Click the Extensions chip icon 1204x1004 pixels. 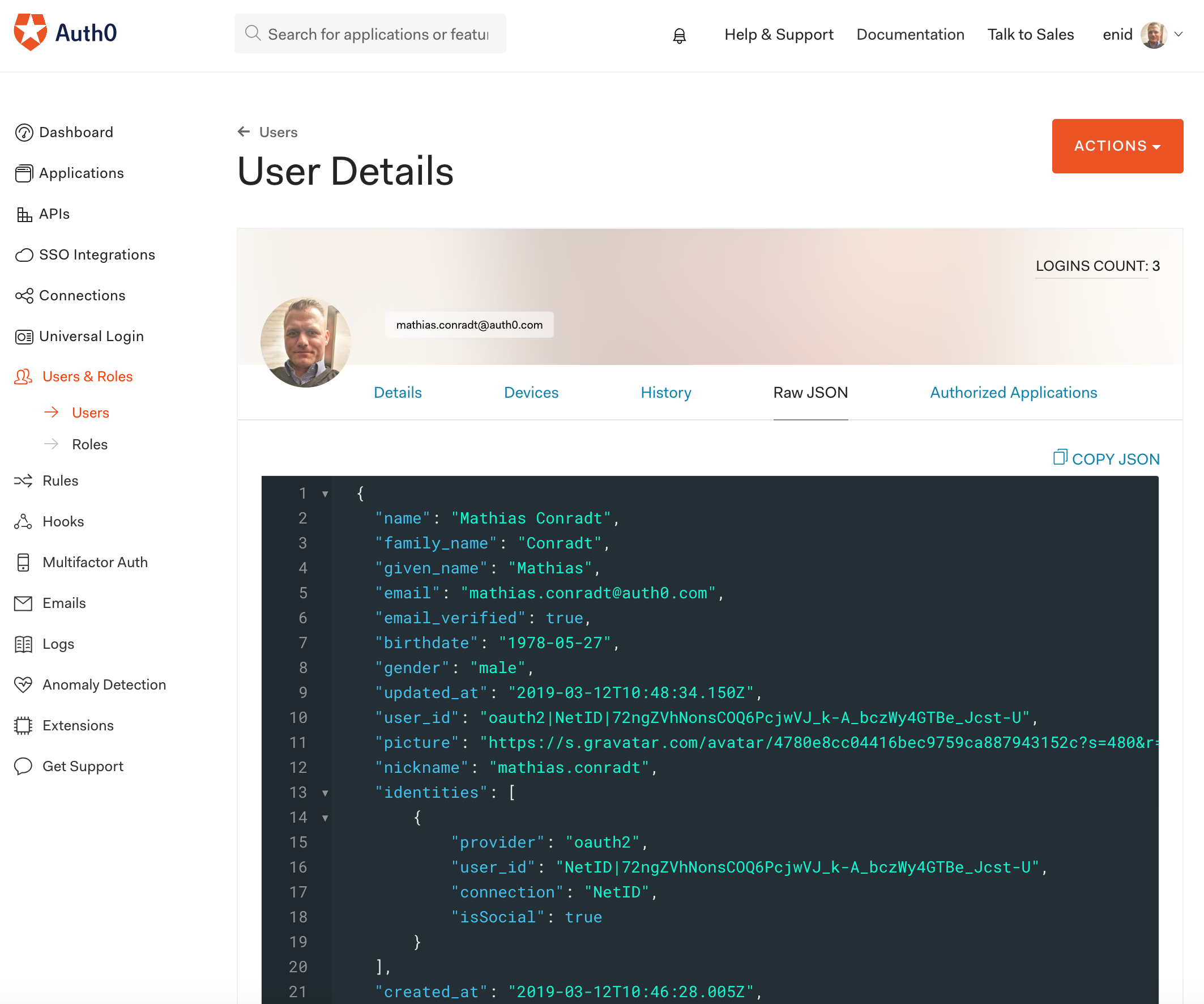pyautogui.click(x=23, y=725)
